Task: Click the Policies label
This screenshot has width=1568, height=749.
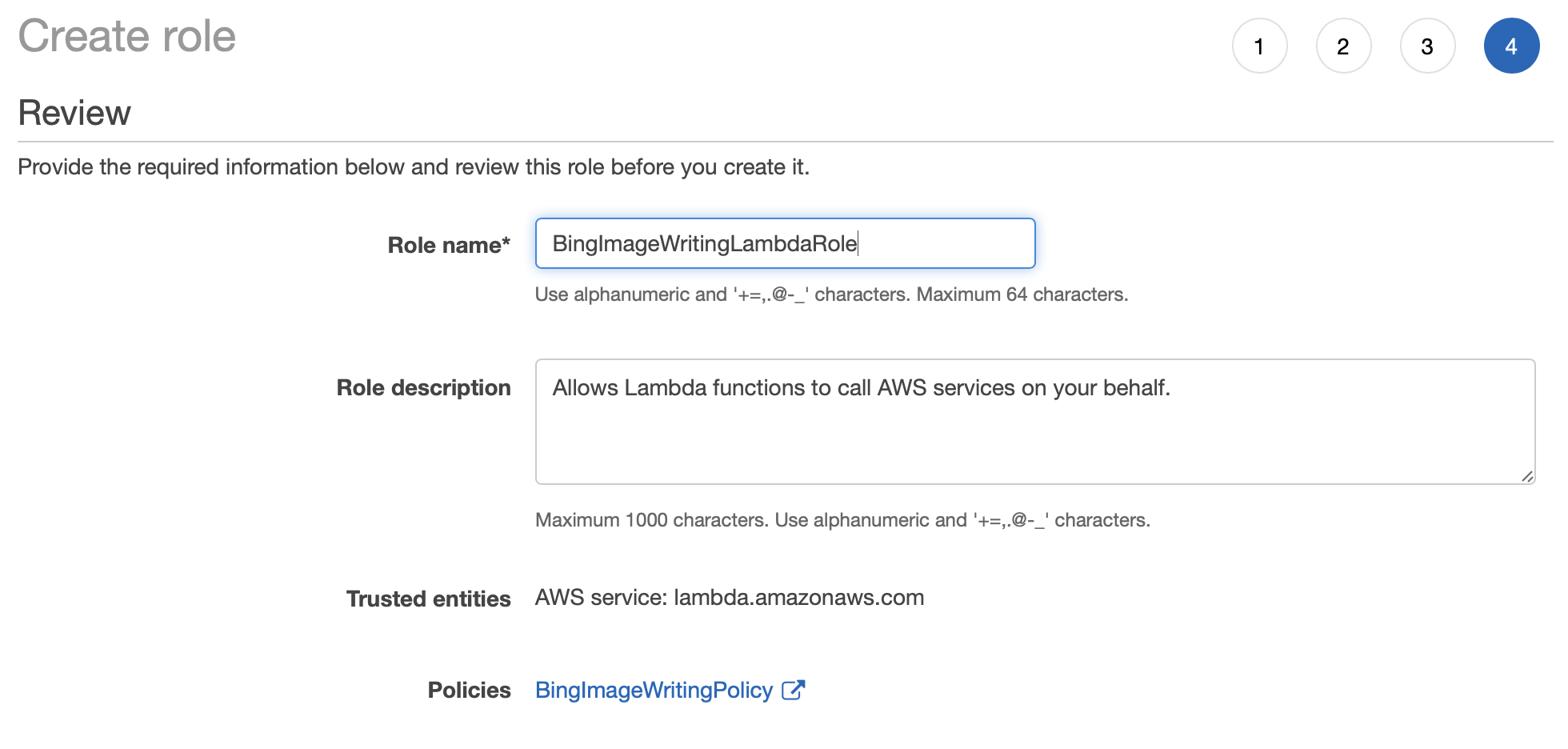Action: pos(469,690)
